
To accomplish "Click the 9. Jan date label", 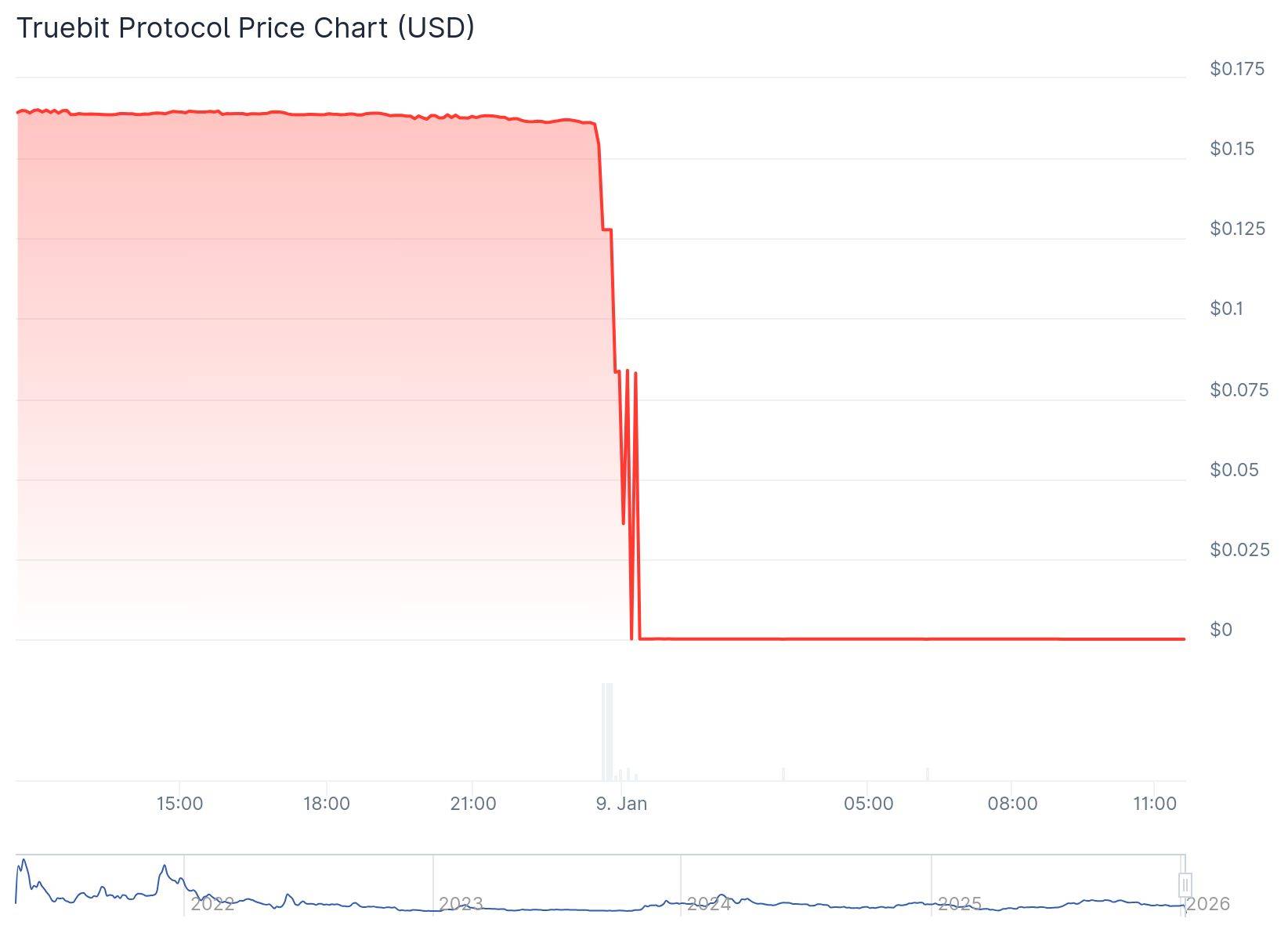I will coord(621,804).
